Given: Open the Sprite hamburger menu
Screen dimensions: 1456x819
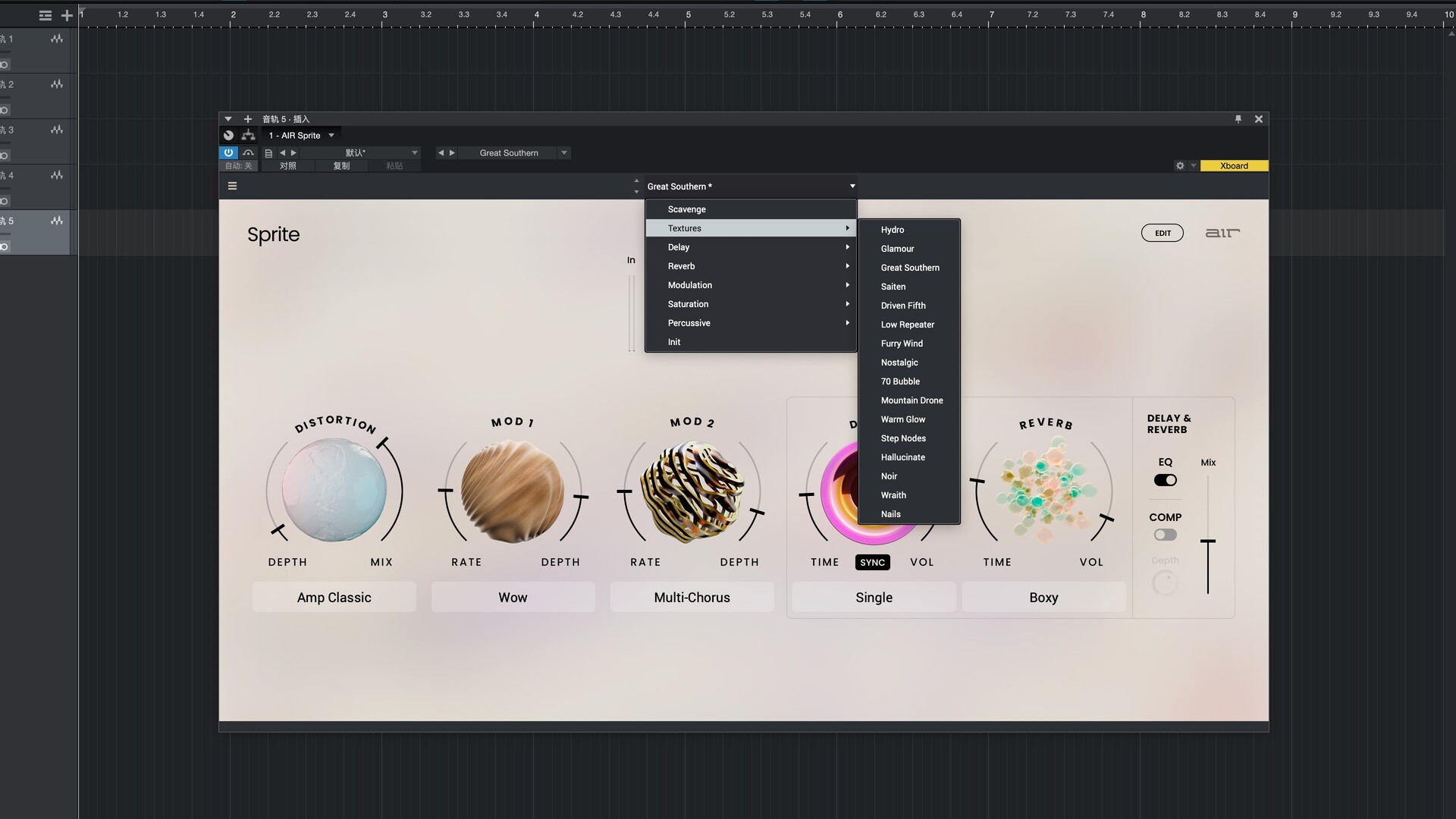Looking at the screenshot, I should coord(233,186).
